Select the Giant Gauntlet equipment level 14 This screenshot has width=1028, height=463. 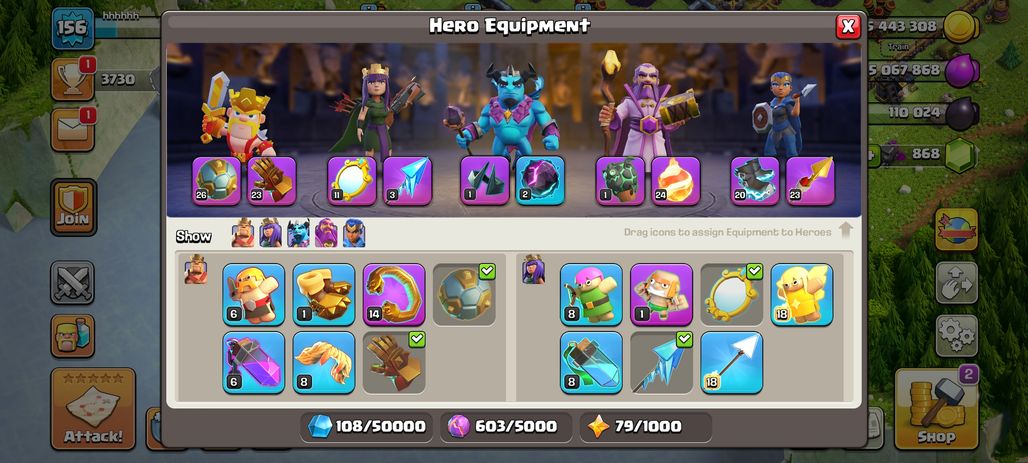tap(394, 294)
